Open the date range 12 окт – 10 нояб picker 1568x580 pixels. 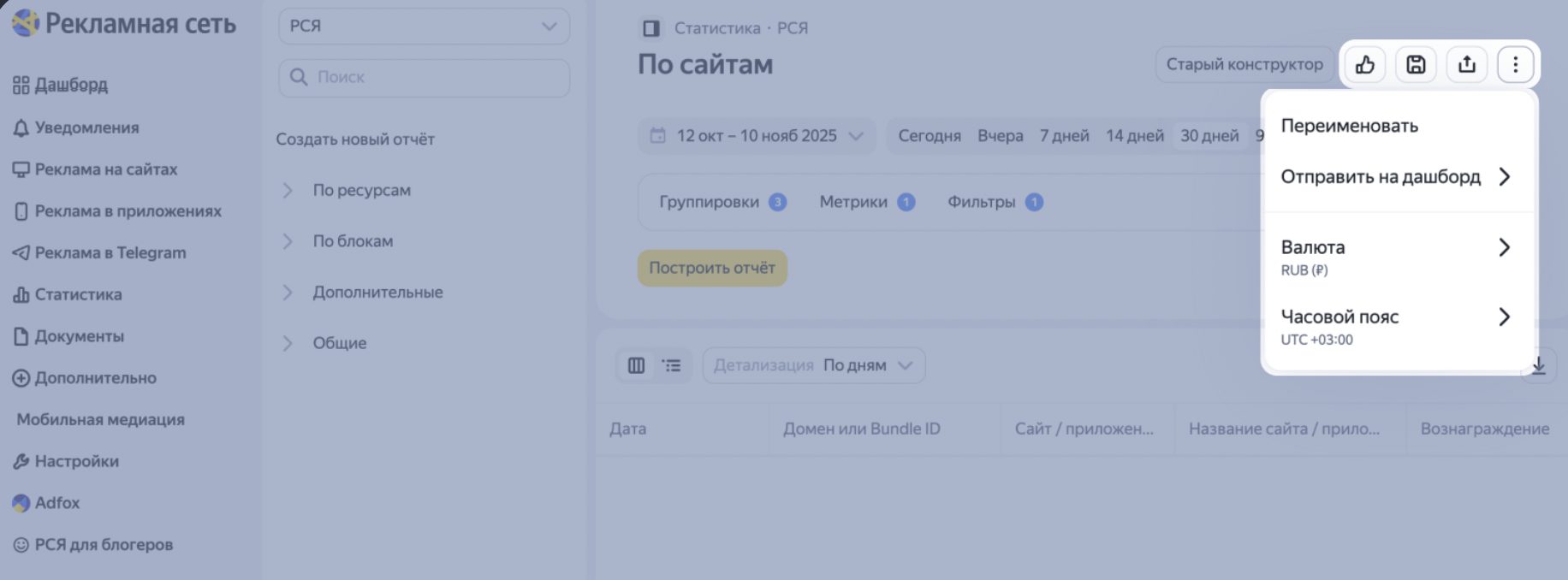click(x=756, y=136)
